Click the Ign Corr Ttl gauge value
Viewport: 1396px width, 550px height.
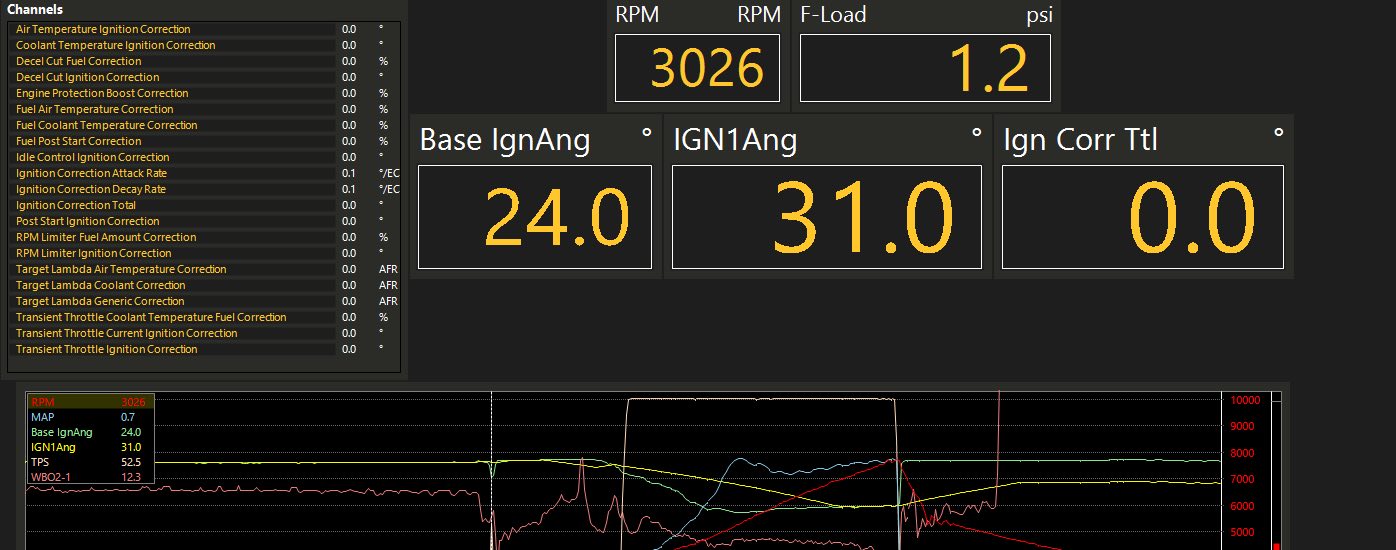point(1143,217)
